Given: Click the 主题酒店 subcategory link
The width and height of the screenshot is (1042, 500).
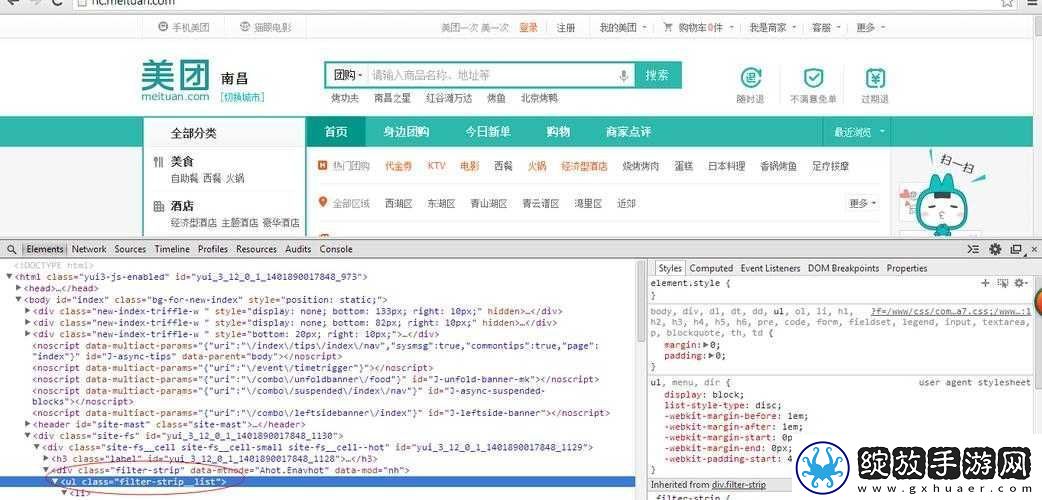Looking at the screenshot, I should pos(239,223).
